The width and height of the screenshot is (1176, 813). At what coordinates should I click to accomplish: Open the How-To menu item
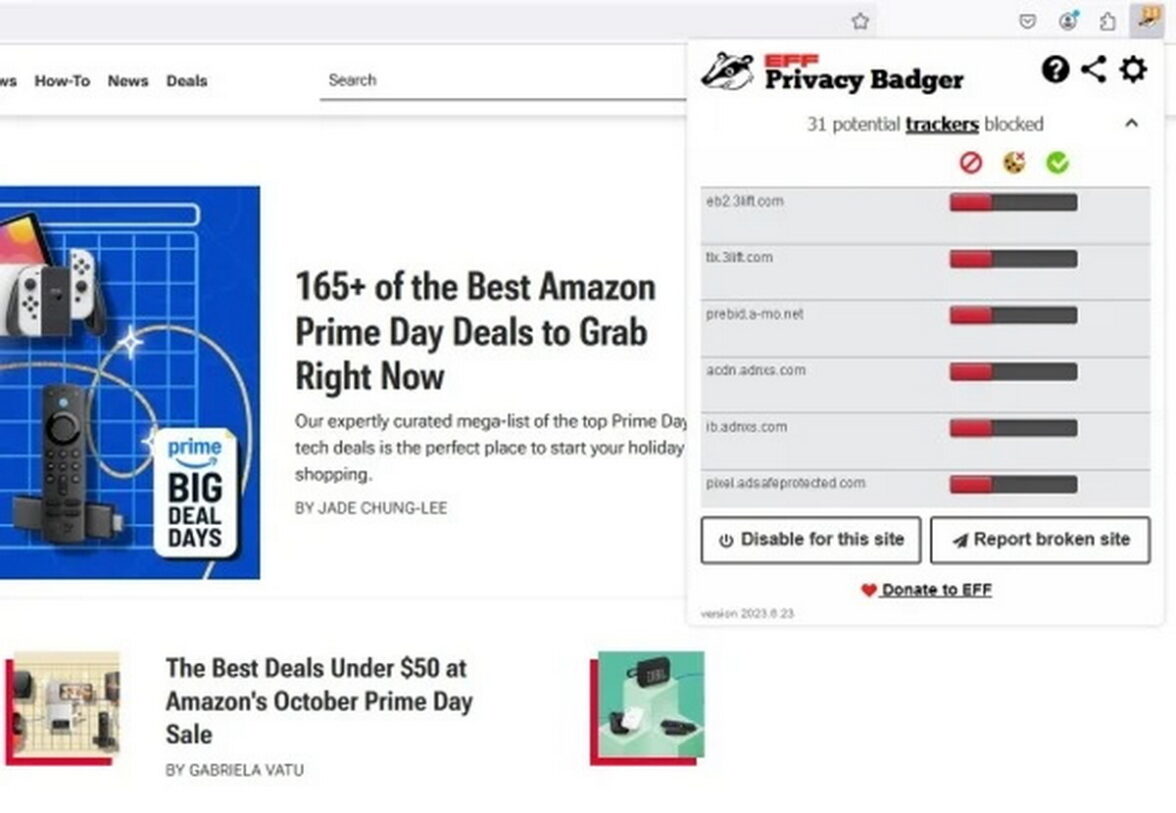coord(62,81)
